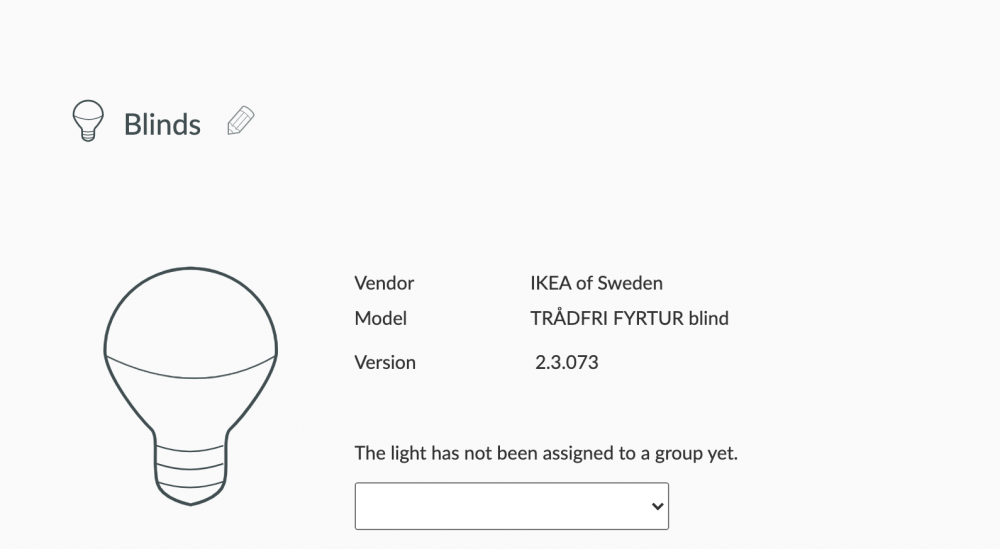1000x549 pixels.
Task: Click the 'not been assigned to a group' message
Action: (x=546, y=453)
